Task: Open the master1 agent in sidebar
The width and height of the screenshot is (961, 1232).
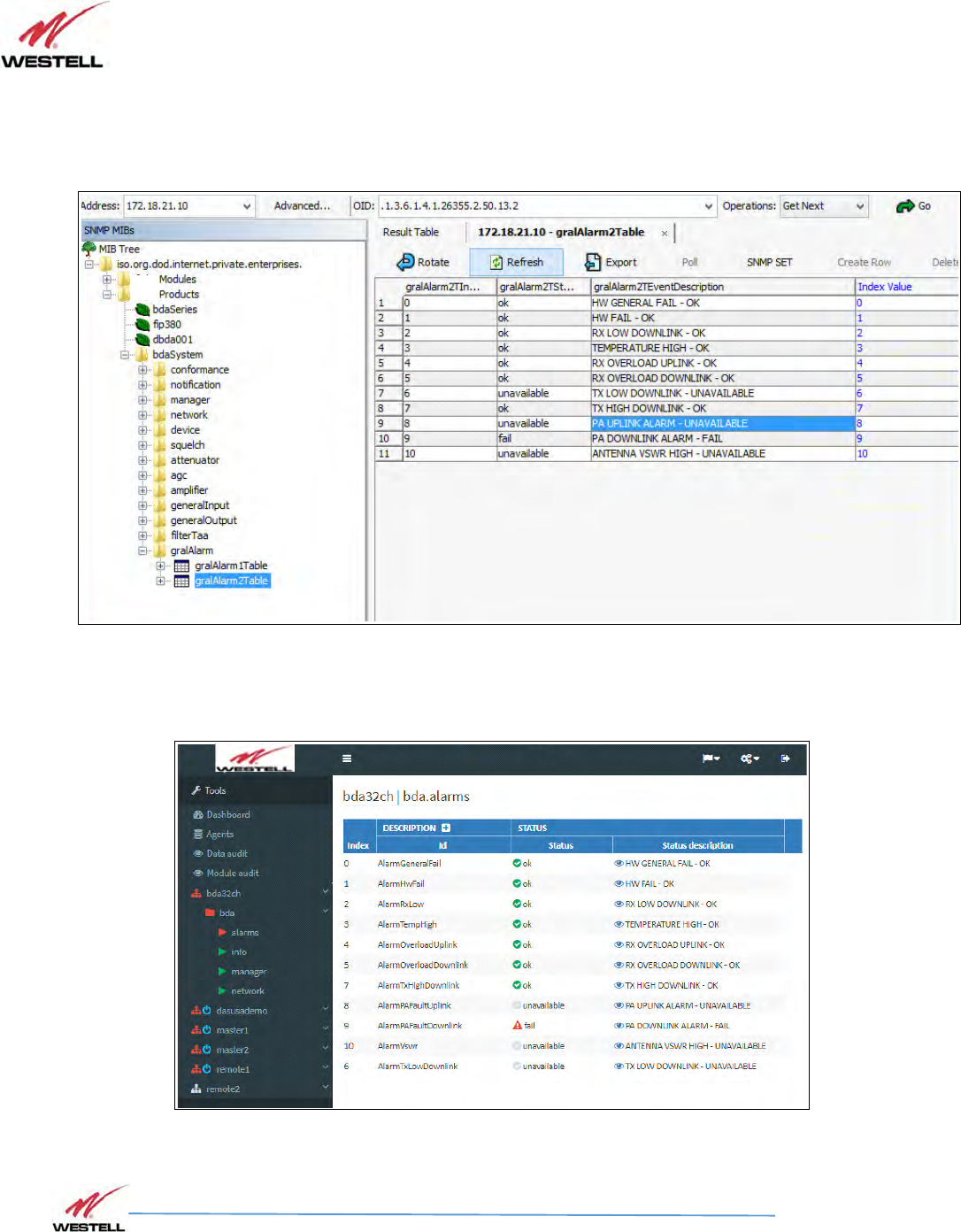Action: click(232, 1029)
